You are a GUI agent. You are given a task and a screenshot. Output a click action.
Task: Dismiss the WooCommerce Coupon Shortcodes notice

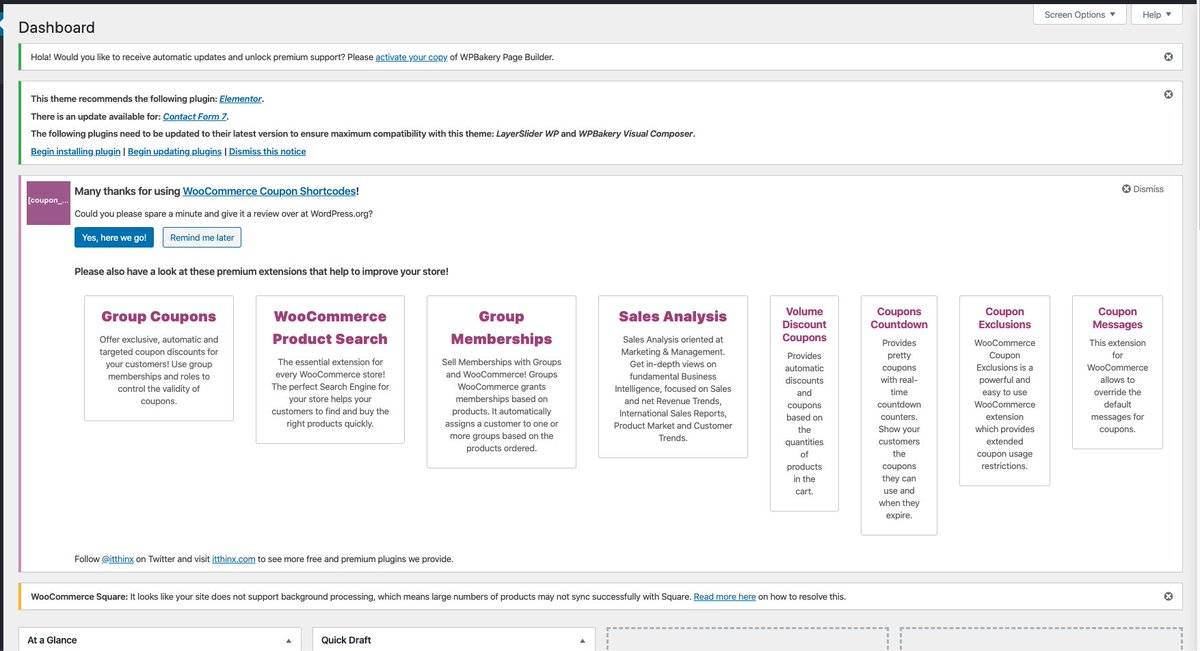(1142, 189)
